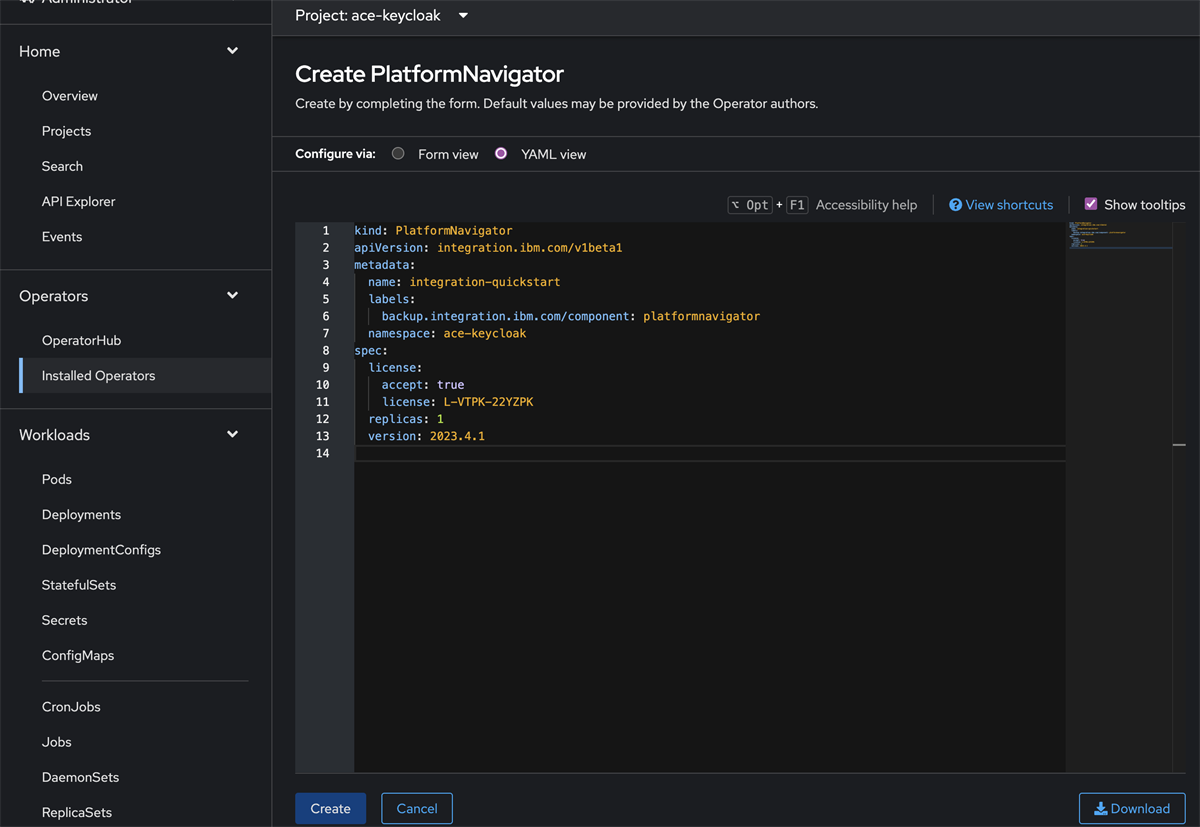Open CronJobs in the sidebar

pyautogui.click(x=71, y=707)
